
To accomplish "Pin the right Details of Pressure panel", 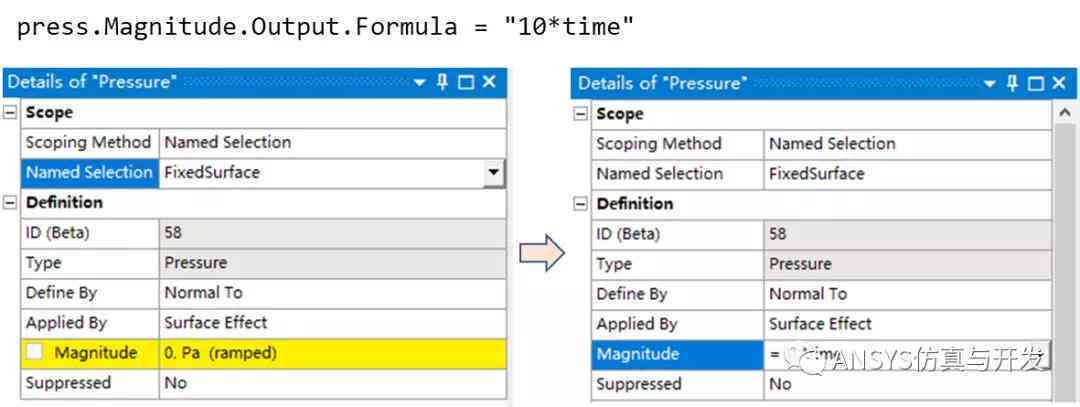I will tap(1012, 83).
